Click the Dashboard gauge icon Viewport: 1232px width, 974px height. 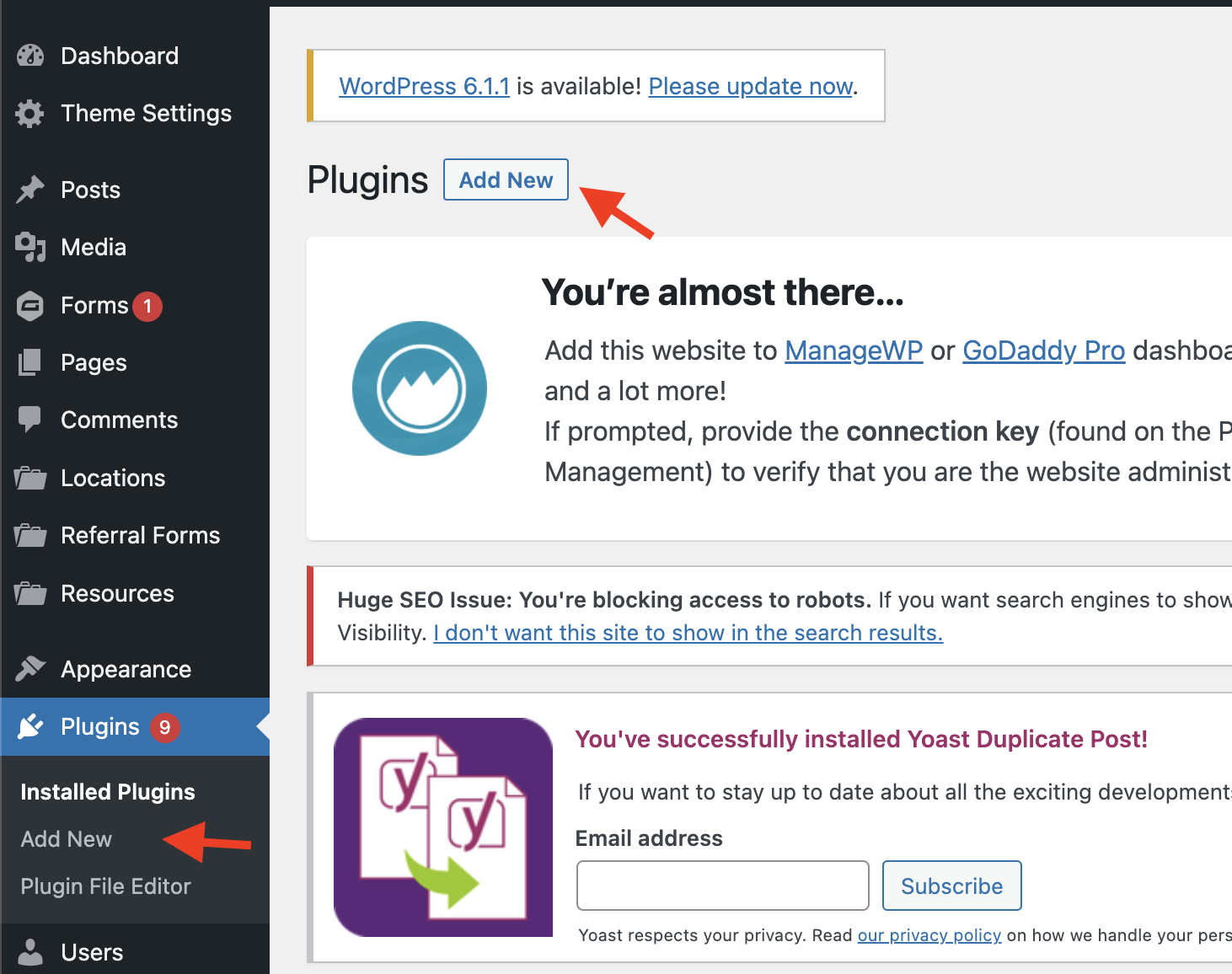(x=30, y=56)
